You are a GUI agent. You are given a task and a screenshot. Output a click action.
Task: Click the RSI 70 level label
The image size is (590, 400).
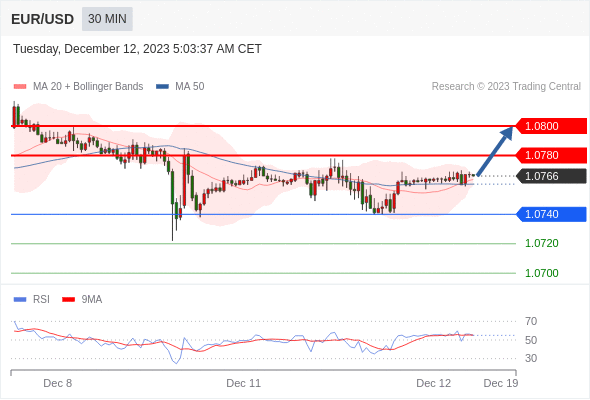click(531, 321)
